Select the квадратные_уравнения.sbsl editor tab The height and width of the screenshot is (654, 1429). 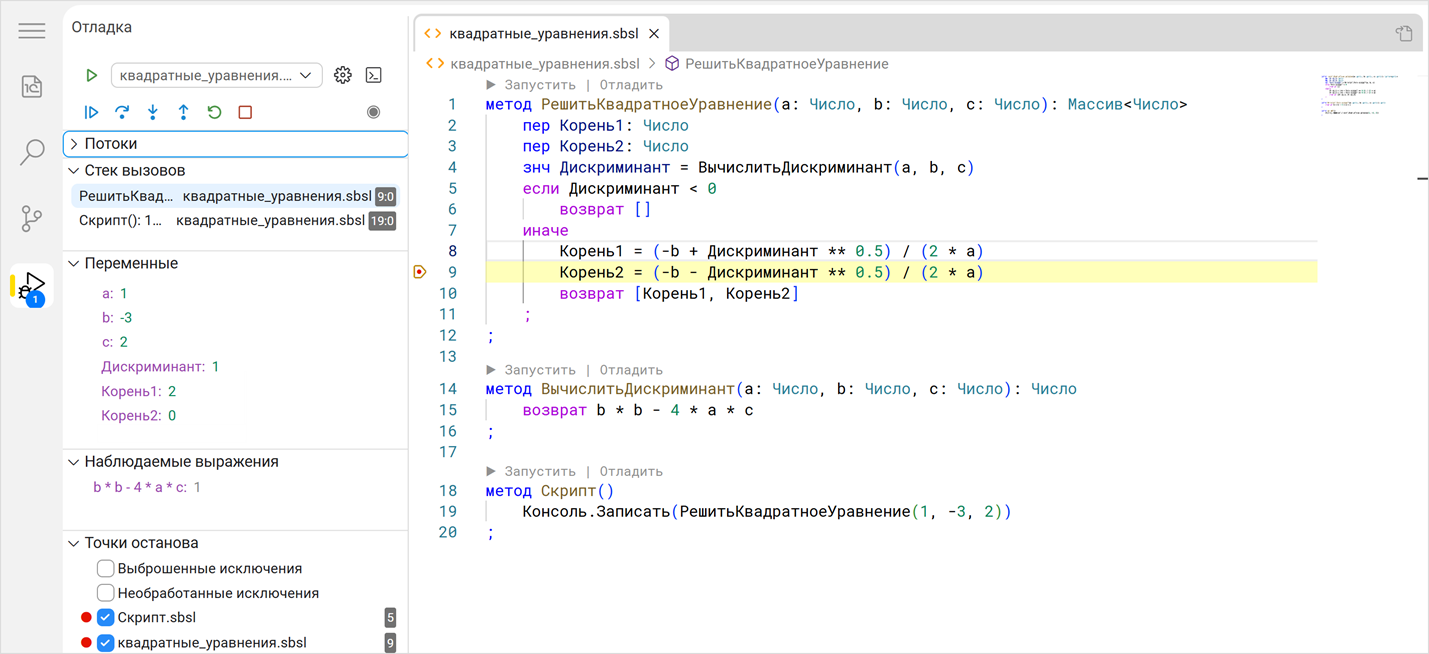click(543, 33)
